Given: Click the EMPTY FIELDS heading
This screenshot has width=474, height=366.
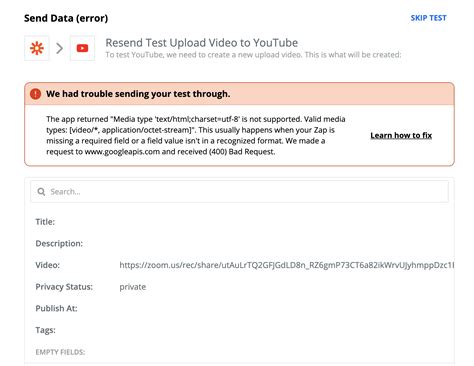Looking at the screenshot, I should point(60,352).
